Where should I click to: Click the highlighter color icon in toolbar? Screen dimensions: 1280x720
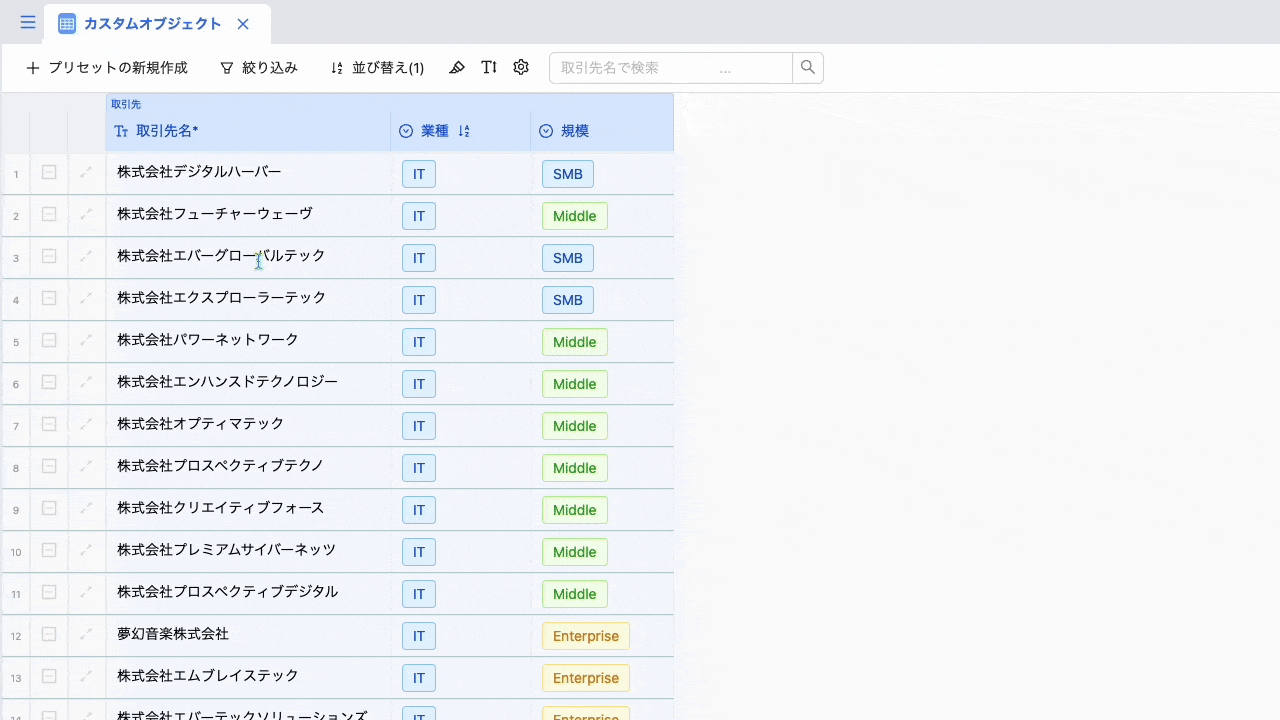point(457,68)
